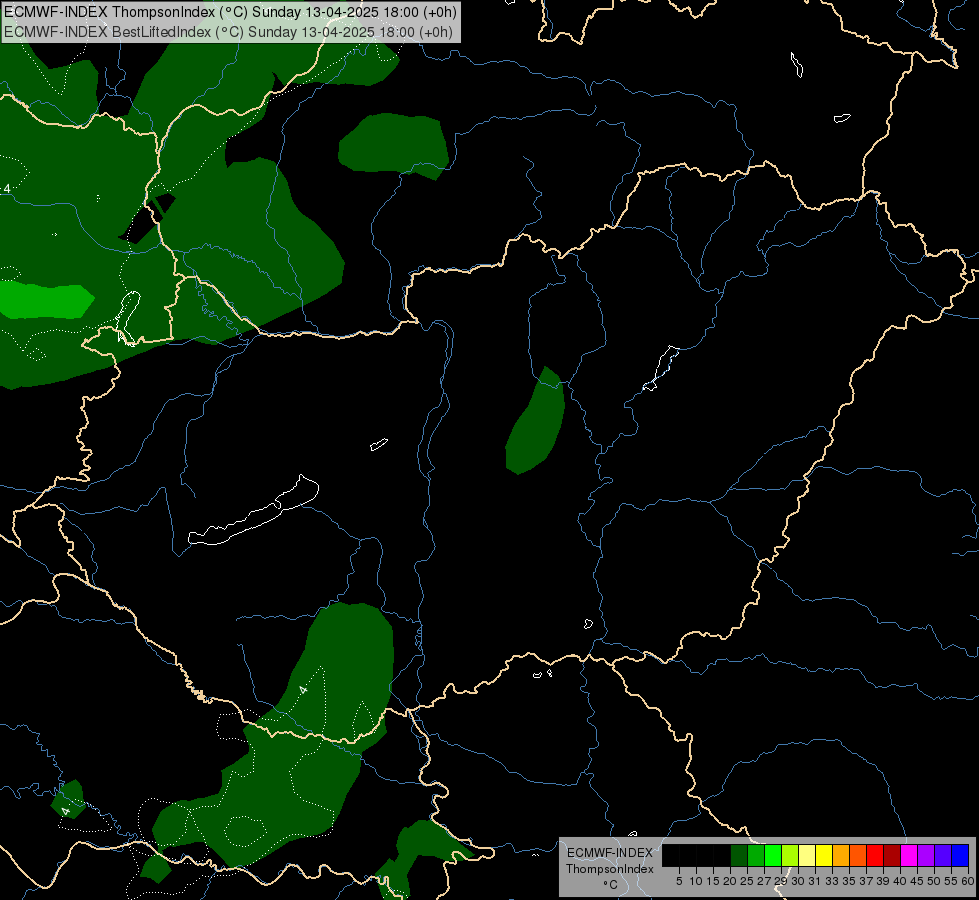Image resolution: width=979 pixels, height=900 pixels.
Task: Select the magenta 40-45 legend swatch
Action: 908,855
